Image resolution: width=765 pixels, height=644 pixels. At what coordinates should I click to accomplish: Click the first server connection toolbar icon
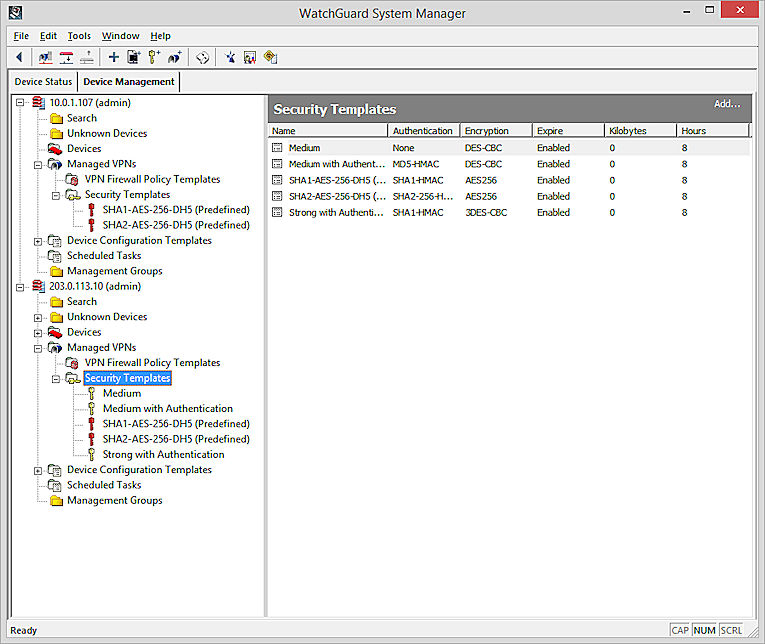(x=46, y=58)
